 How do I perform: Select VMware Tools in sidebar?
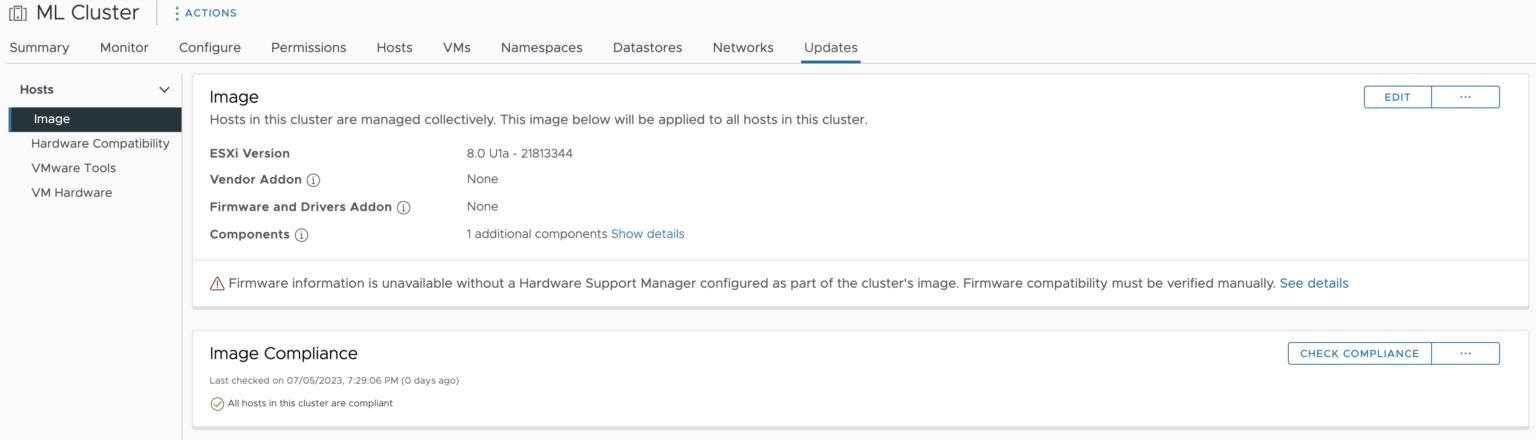73,168
